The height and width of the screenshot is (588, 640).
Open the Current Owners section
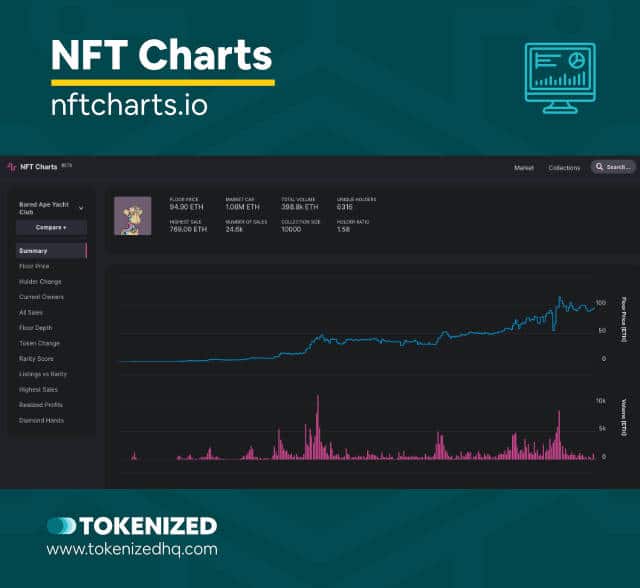[41, 297]
